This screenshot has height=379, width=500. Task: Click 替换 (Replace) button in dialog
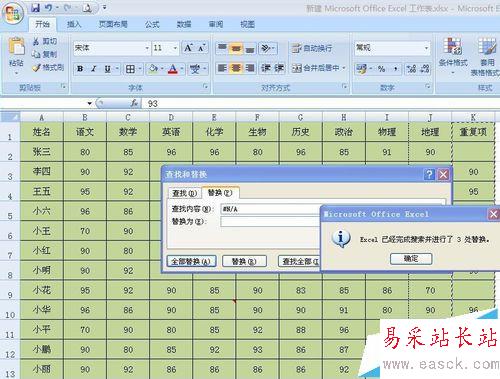click(244, 261)
